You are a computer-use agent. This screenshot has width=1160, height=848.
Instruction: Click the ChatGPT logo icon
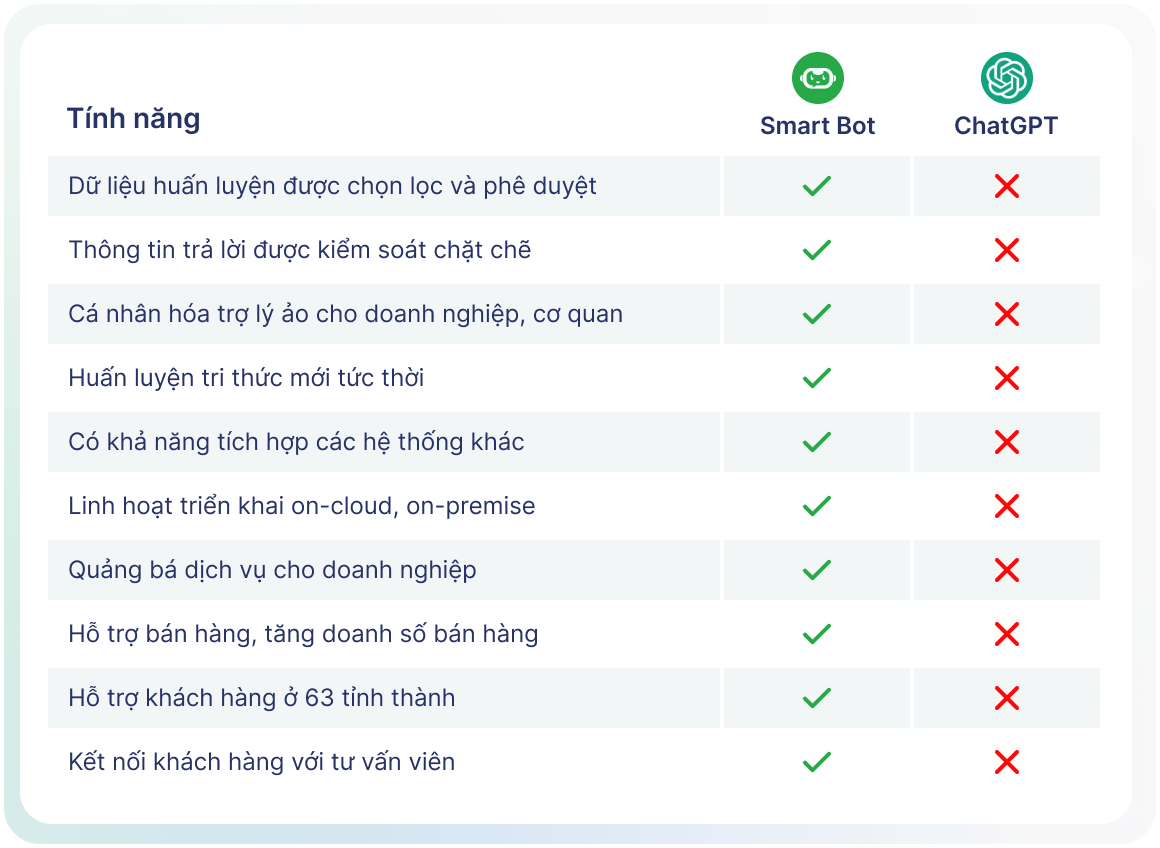coord(1006,78)
